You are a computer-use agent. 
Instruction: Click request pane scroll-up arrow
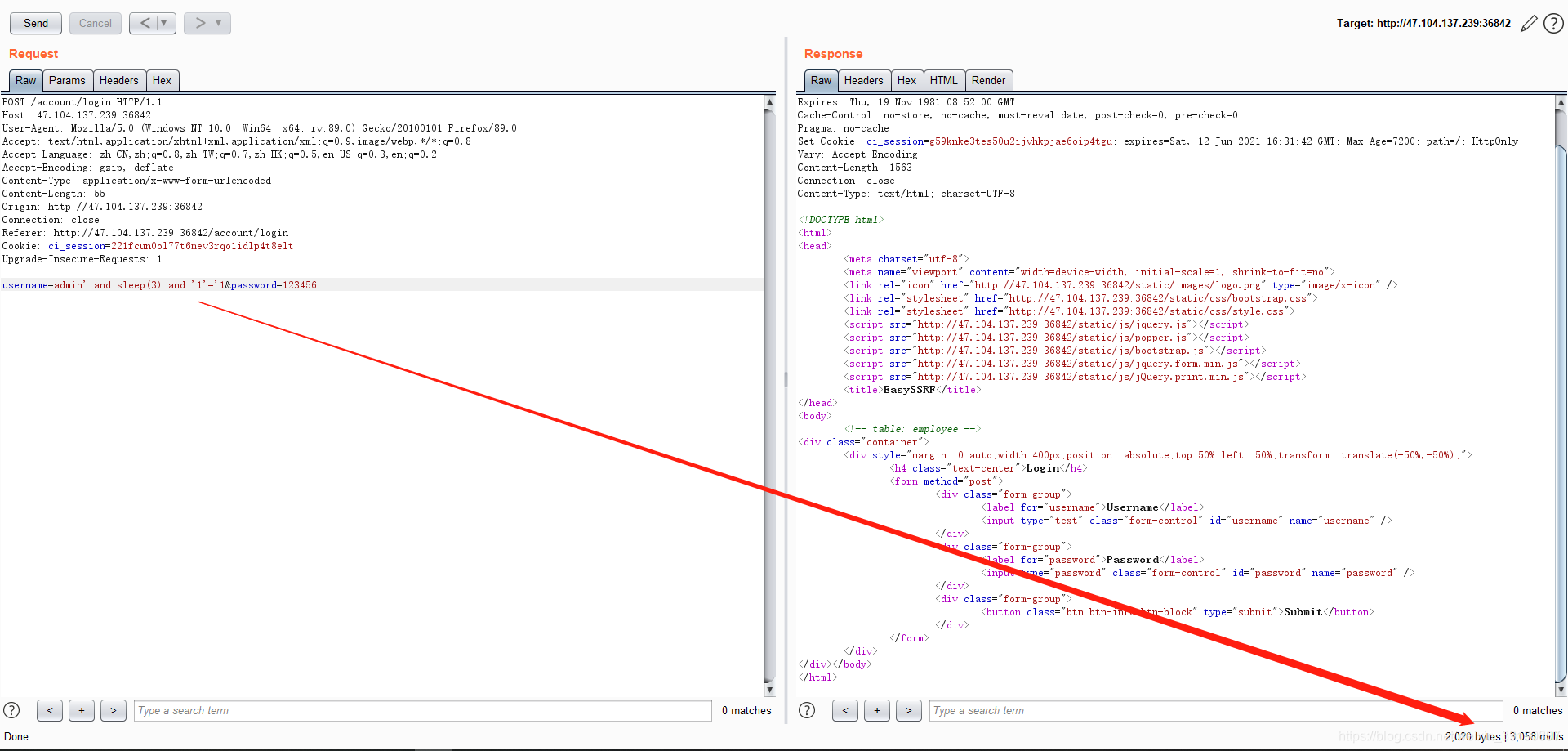769,102
